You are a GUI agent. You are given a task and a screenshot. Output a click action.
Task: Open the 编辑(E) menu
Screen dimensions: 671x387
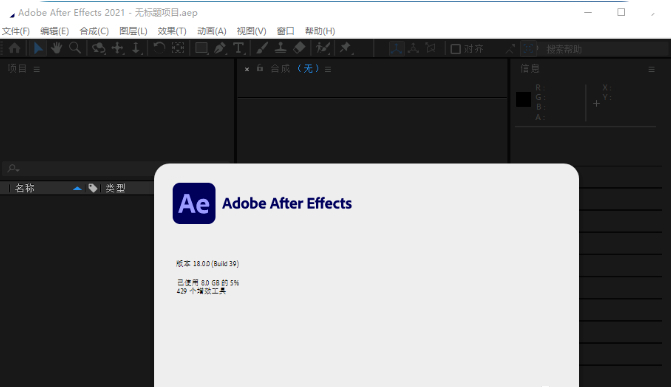54,31
